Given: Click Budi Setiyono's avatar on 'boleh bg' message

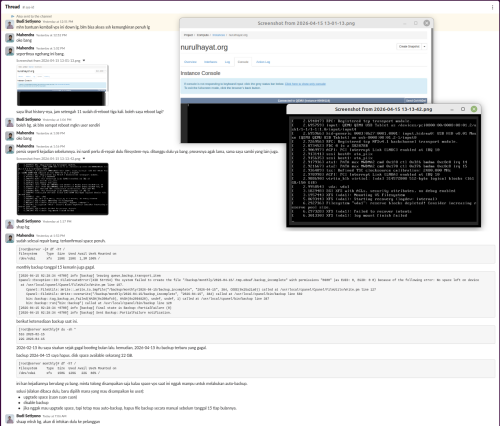Looking at the screenshot, I should [x=10, y=122].
